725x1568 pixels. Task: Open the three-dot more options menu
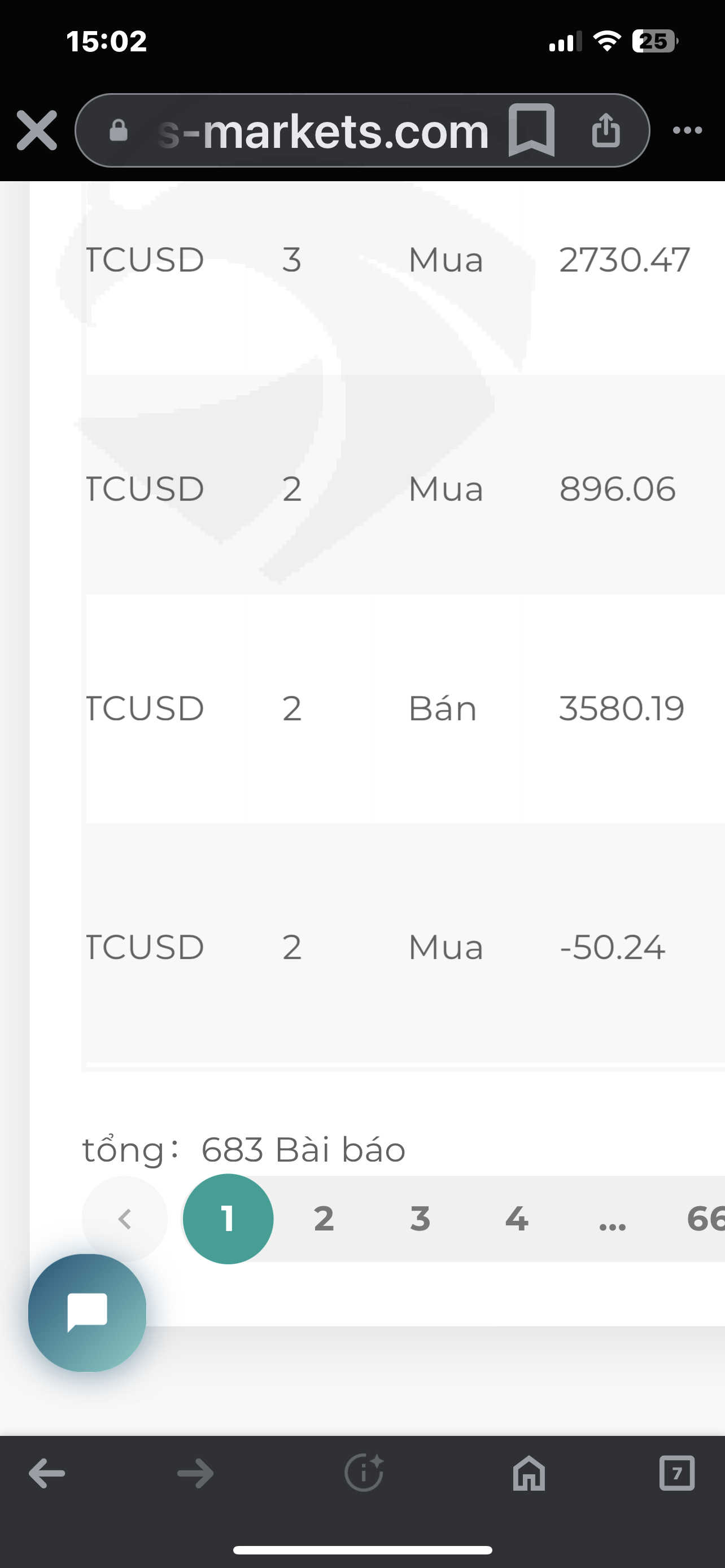coord(687,130)
